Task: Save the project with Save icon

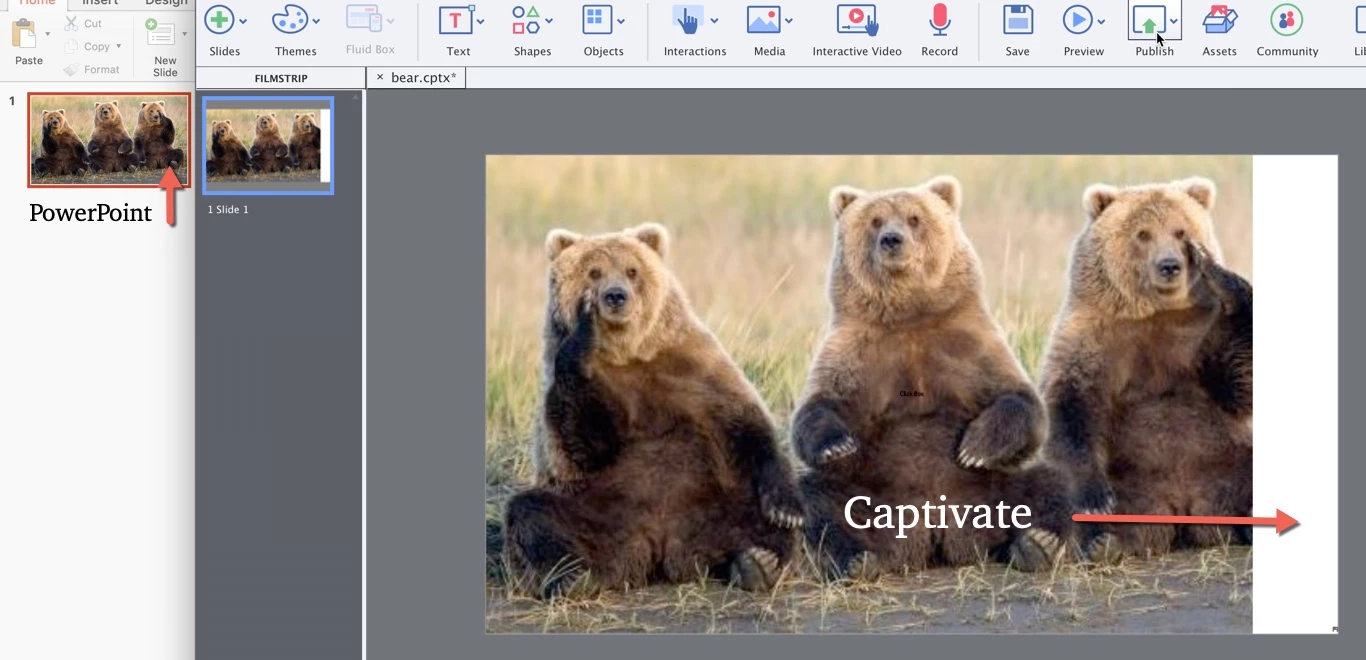Action: tap(1018, 20)
